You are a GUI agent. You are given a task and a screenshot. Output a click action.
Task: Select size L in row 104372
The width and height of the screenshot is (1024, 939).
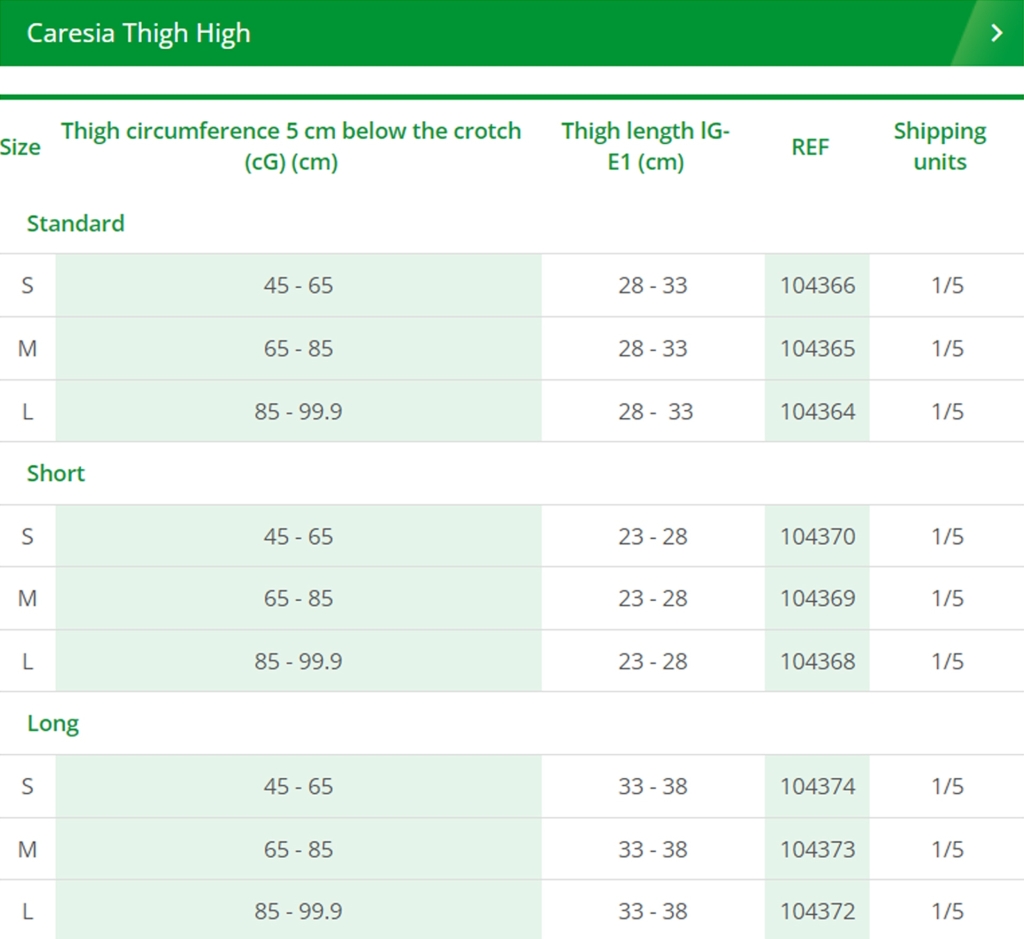(x=27, y=911)
